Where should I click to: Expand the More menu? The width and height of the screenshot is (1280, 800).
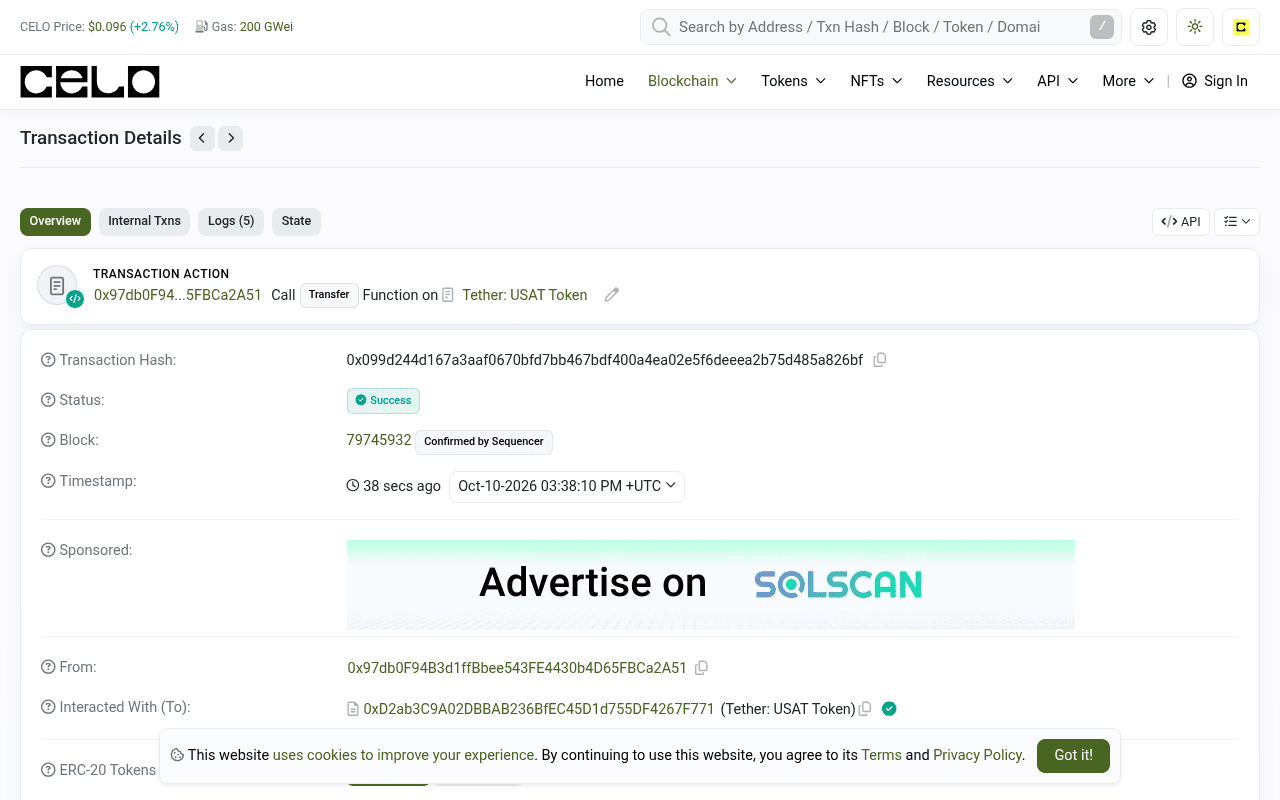point(1128,81)
